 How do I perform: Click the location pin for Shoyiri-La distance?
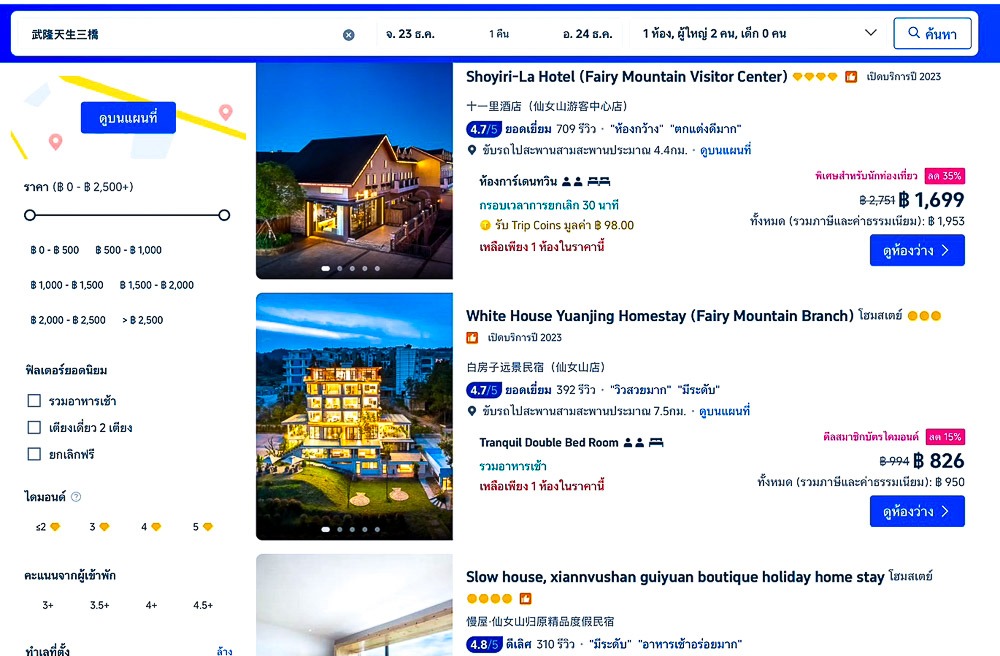pyautogui.click(x=472, y=150)
